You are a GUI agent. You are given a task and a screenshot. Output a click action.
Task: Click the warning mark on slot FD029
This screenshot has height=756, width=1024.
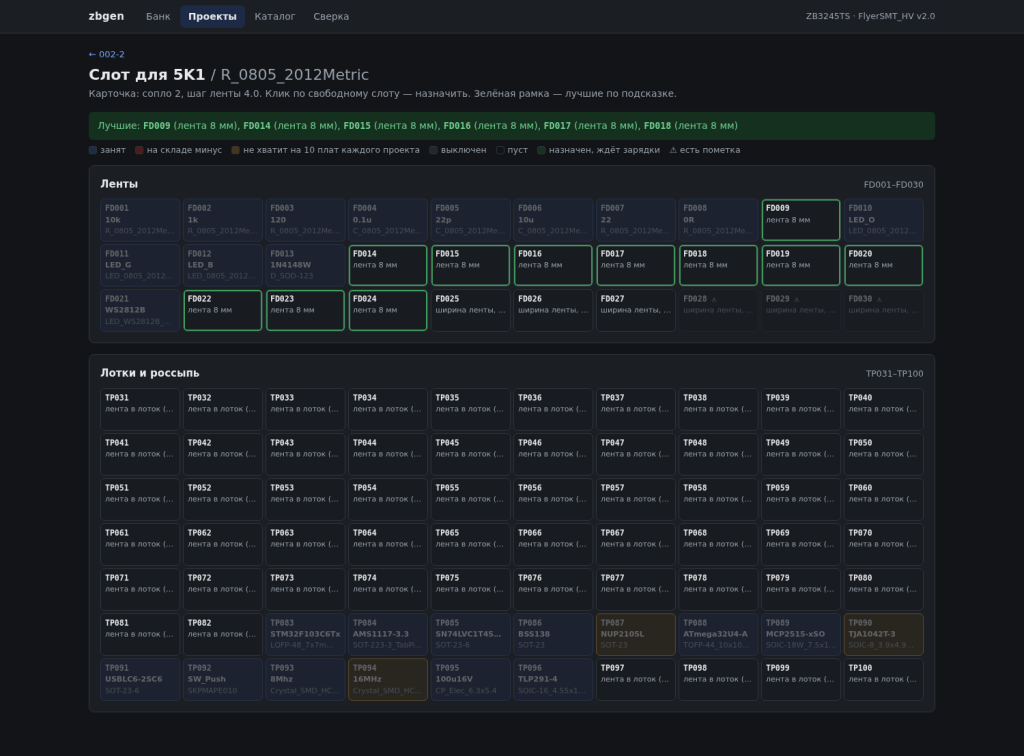click(796, 300)
